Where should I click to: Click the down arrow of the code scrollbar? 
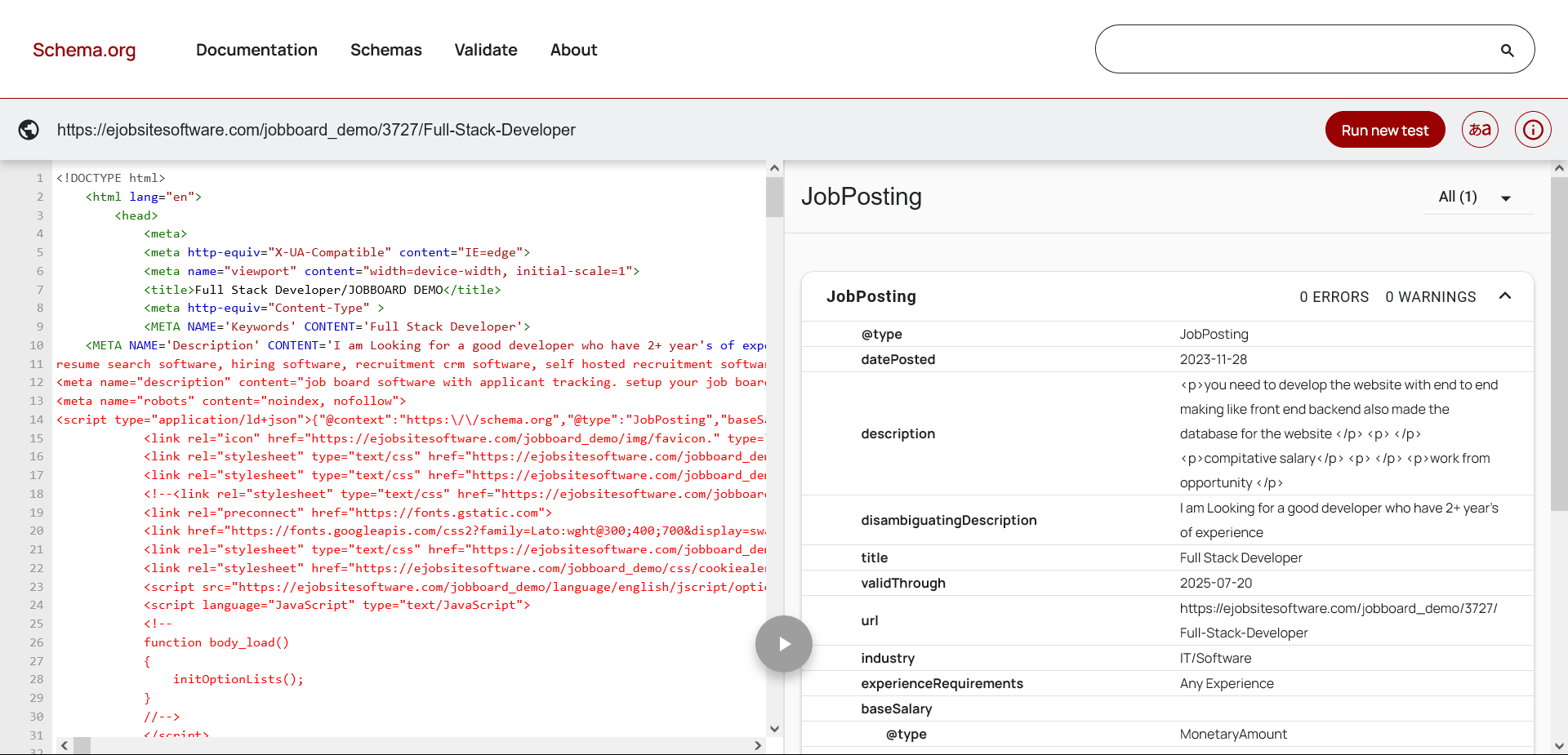(774, 728)
